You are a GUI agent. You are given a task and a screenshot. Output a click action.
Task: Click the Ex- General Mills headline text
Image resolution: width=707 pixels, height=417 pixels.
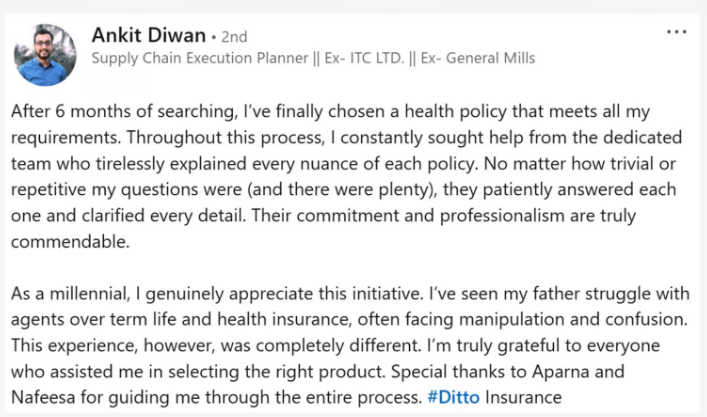(478, 58)
